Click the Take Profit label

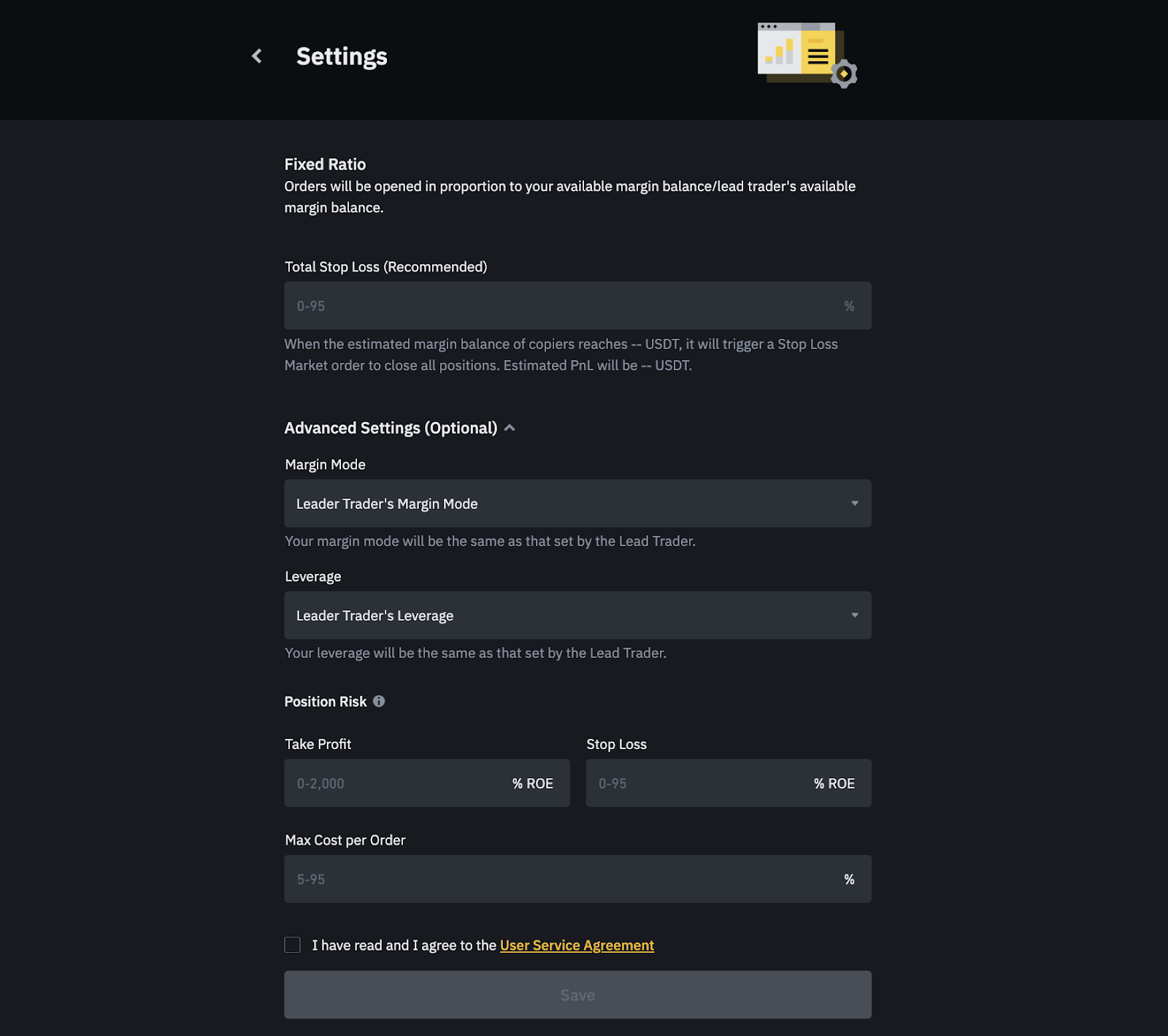point(318,744)
